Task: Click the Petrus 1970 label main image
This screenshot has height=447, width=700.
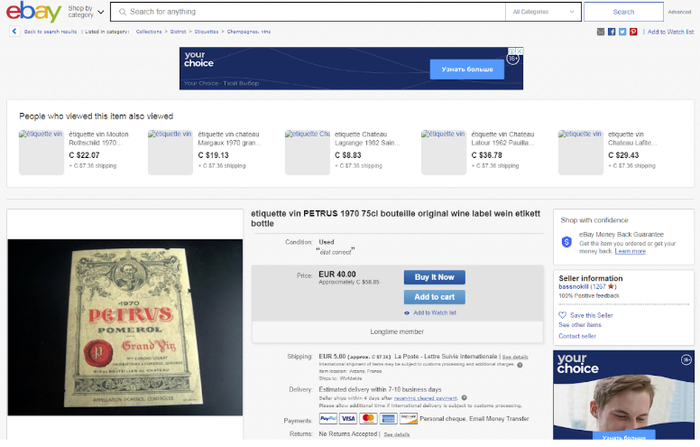Action: tap(125, 327)
